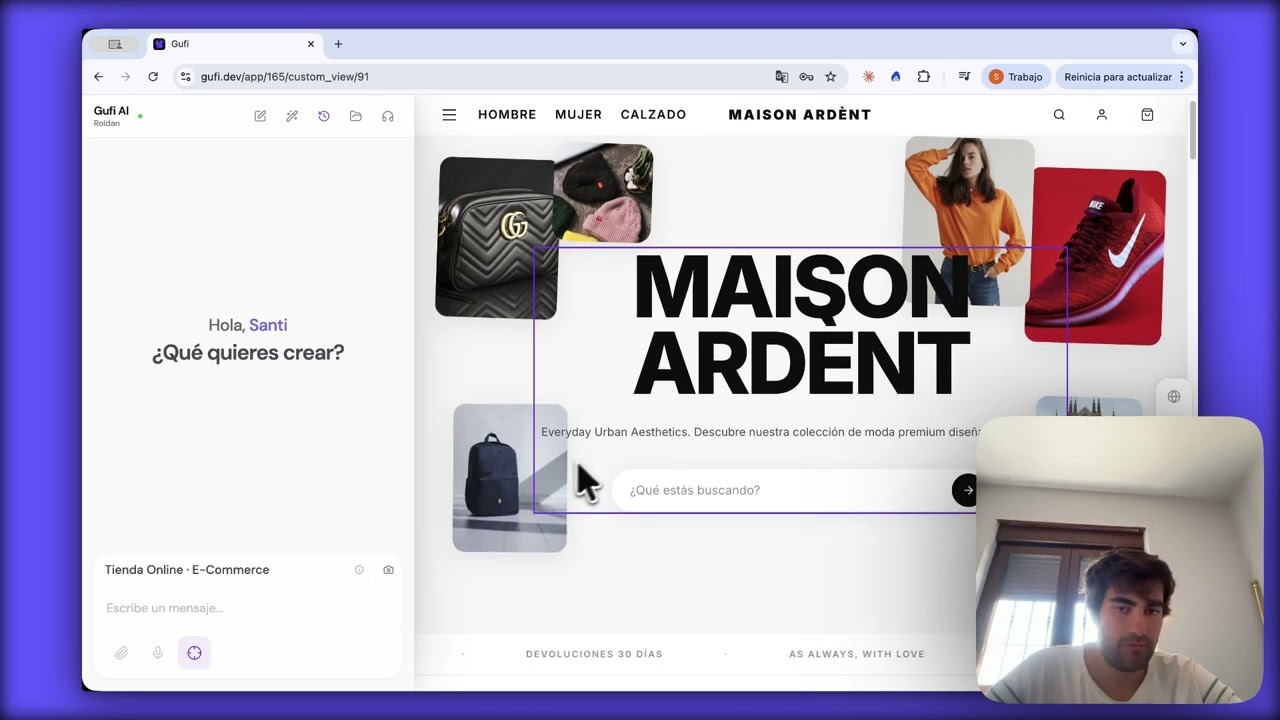Viewport: 1280px width, 720px height.
Task: Open the magic wand tool in Gufi AI
Action: coord(292,116)
